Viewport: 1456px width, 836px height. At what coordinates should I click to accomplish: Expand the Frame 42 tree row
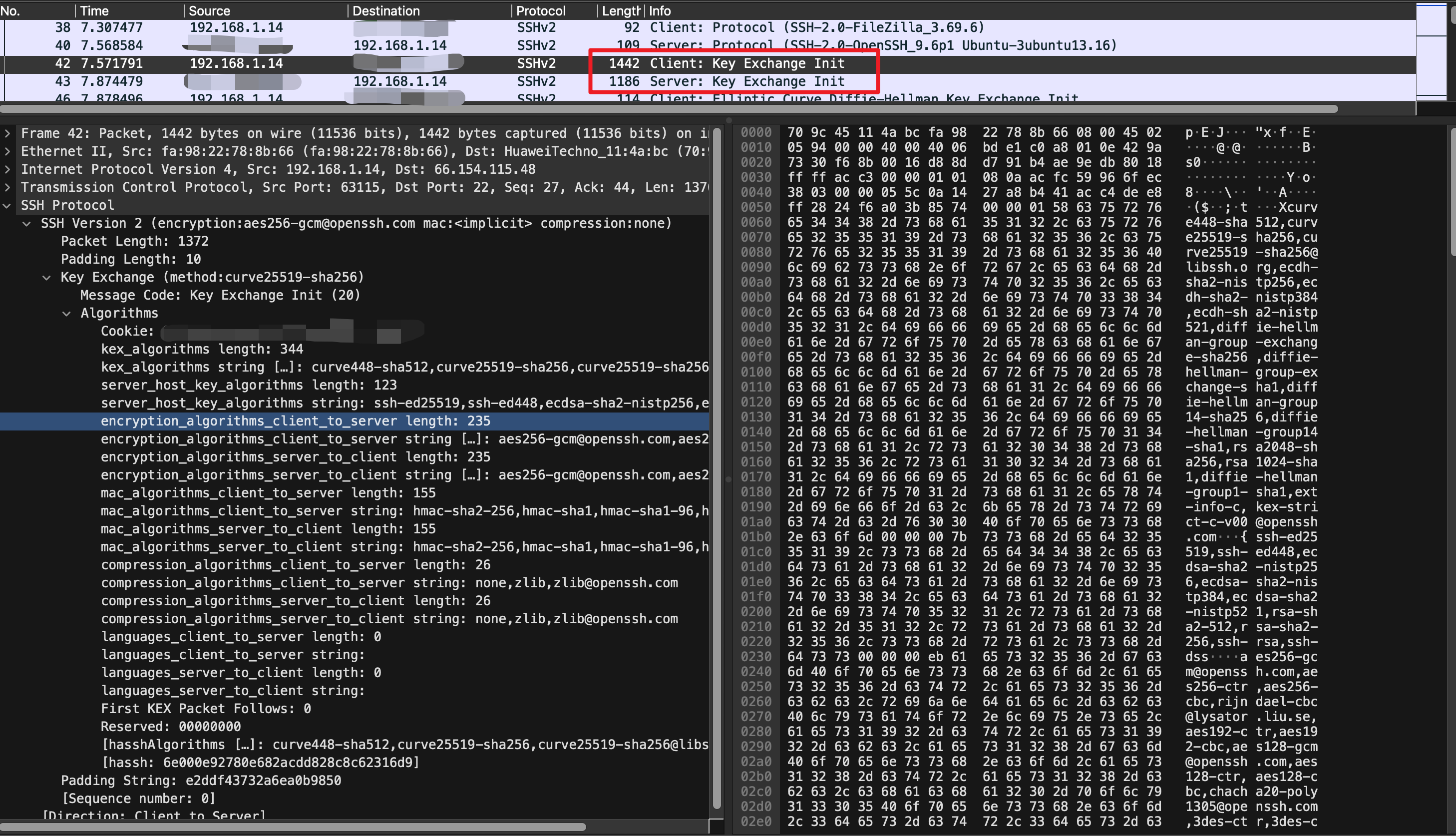7,133
